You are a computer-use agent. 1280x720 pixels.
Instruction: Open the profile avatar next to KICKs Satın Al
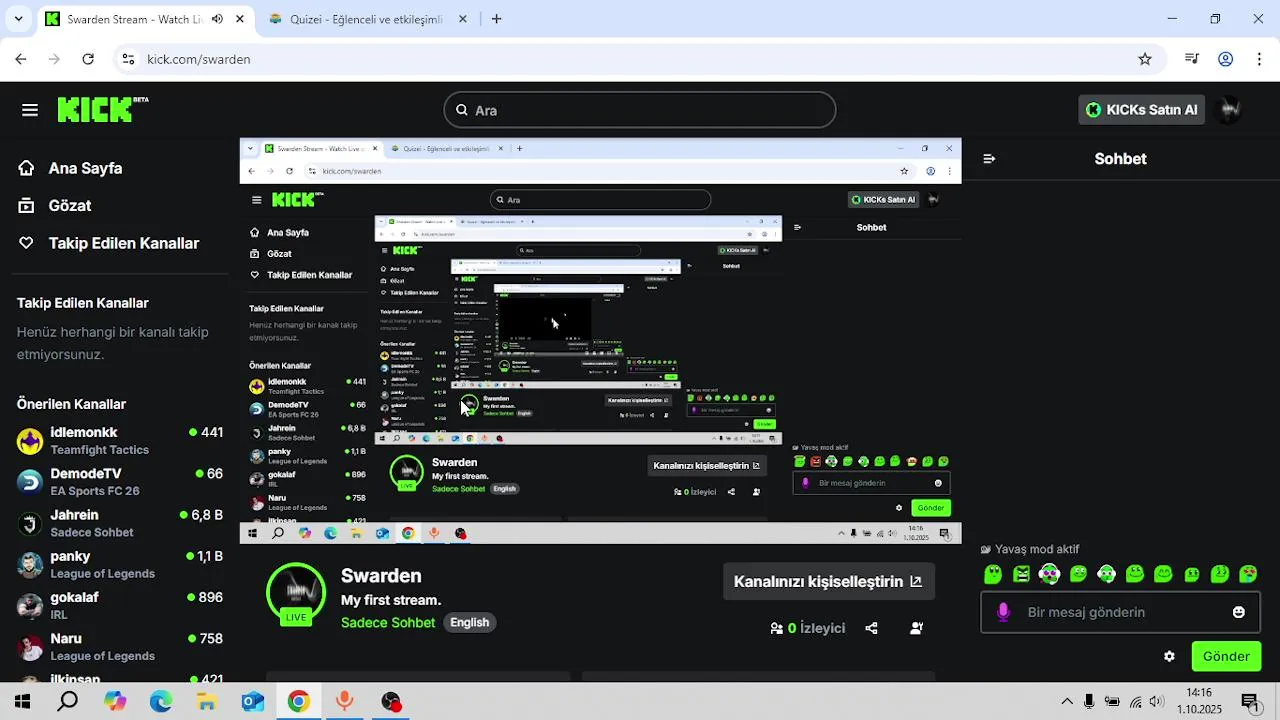1230,110
